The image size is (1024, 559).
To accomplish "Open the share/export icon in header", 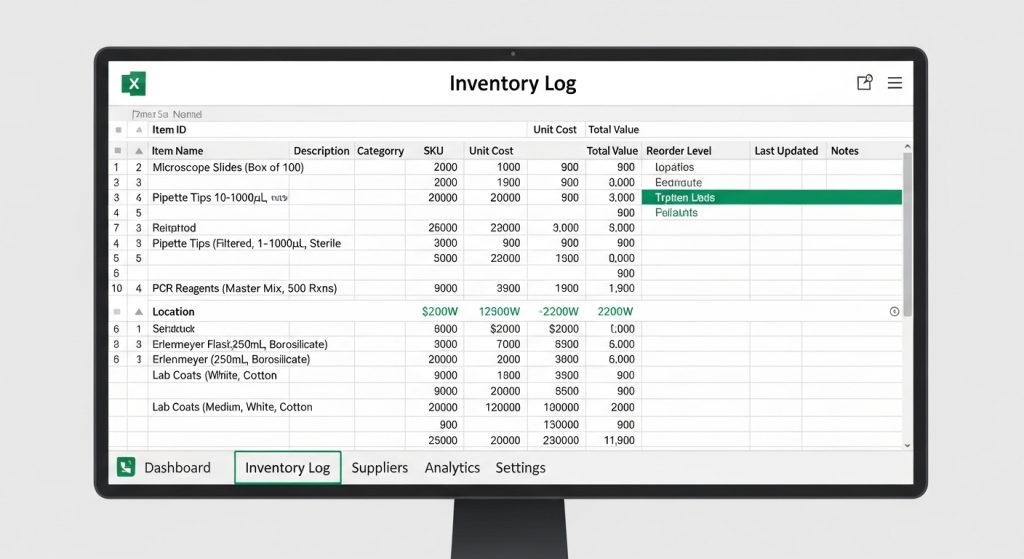I will pos(864,82).
